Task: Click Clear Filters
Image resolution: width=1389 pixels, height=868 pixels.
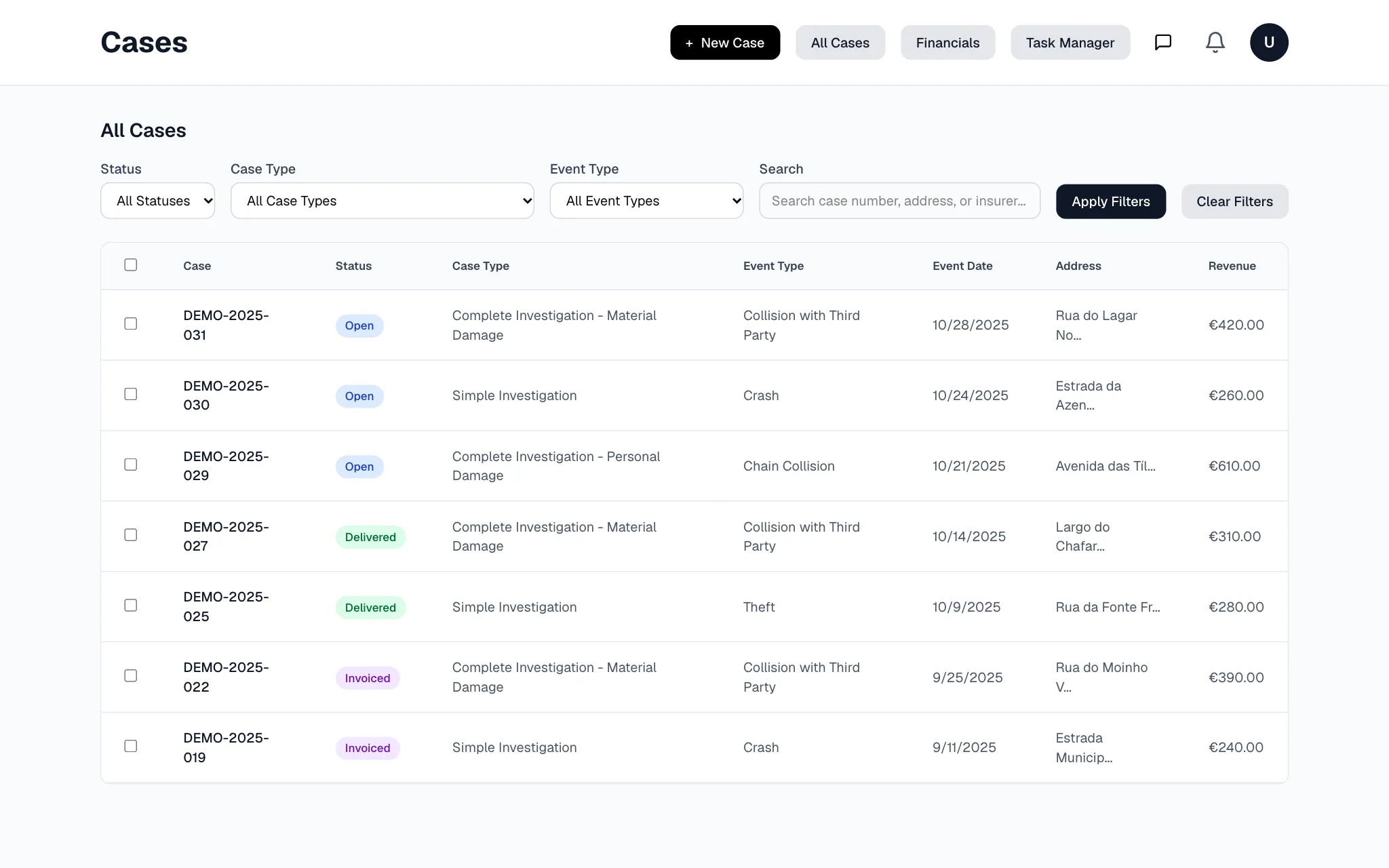Action: point(1234,201)
